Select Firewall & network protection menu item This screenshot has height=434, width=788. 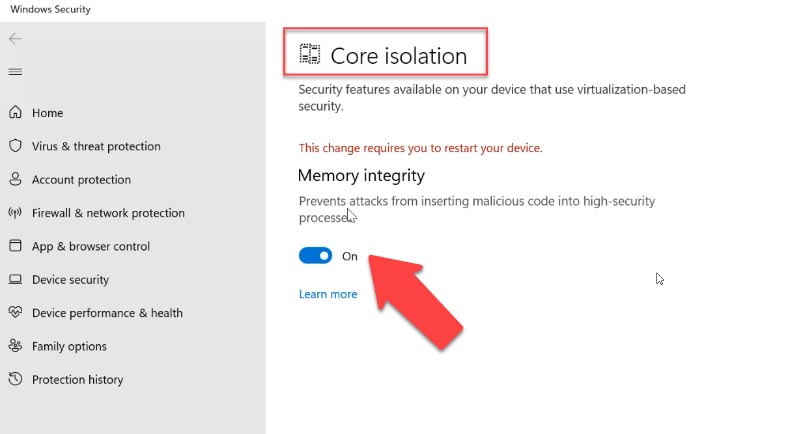(109, 213)
